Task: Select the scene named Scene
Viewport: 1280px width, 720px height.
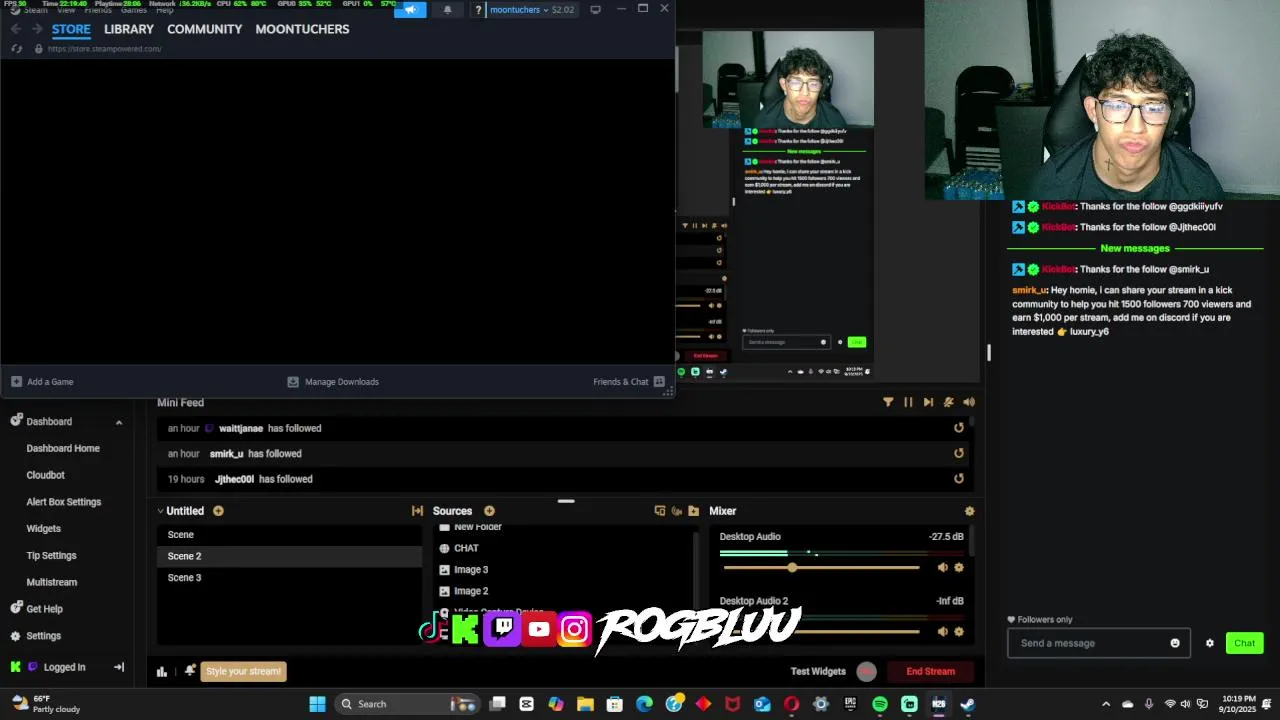Action: tap(289, 535)
